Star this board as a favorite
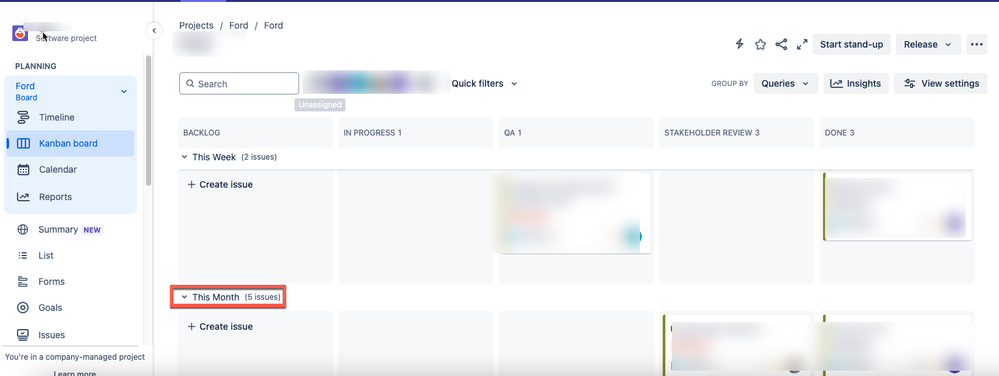 pos(760,44)
